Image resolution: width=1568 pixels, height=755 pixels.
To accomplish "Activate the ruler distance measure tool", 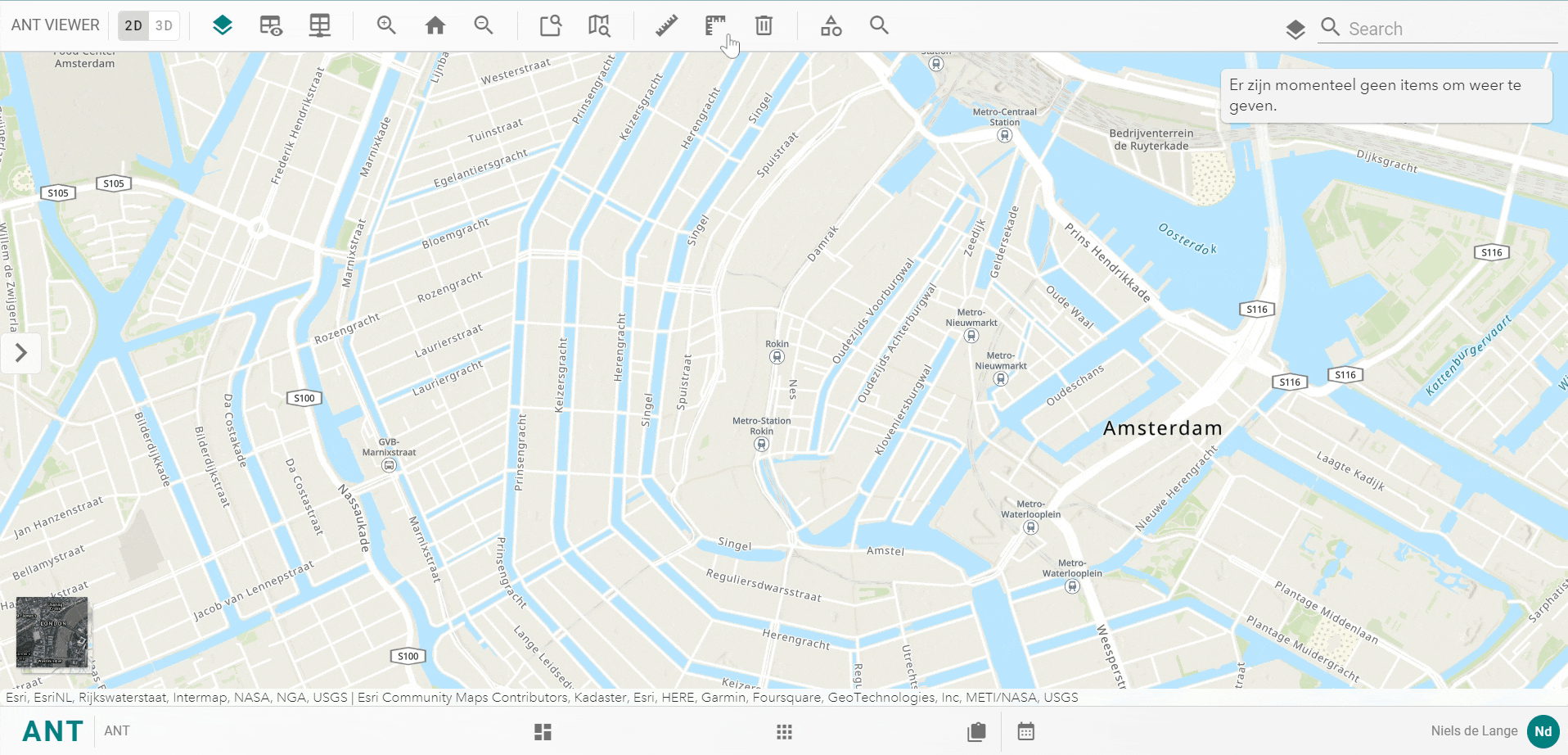I will click(x=666, y=25).
